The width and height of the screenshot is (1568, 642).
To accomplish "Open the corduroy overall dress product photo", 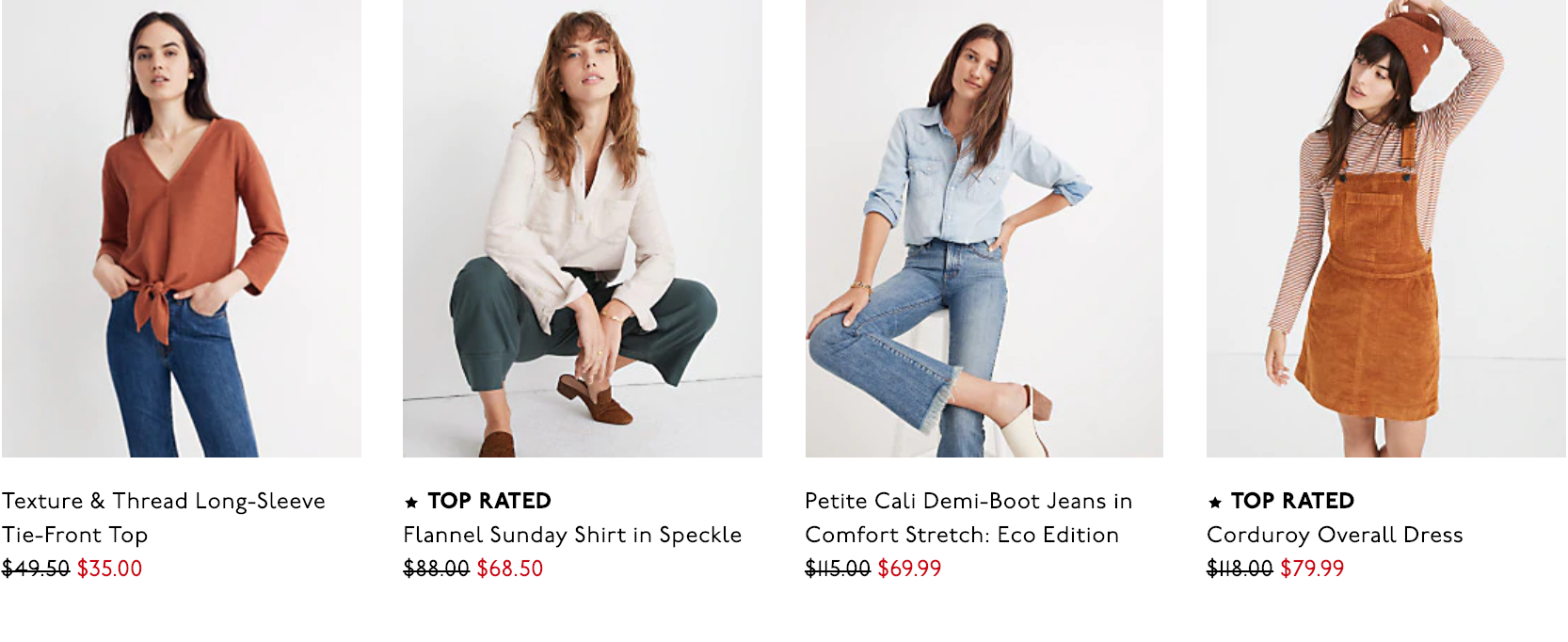I will (1385, 229).
